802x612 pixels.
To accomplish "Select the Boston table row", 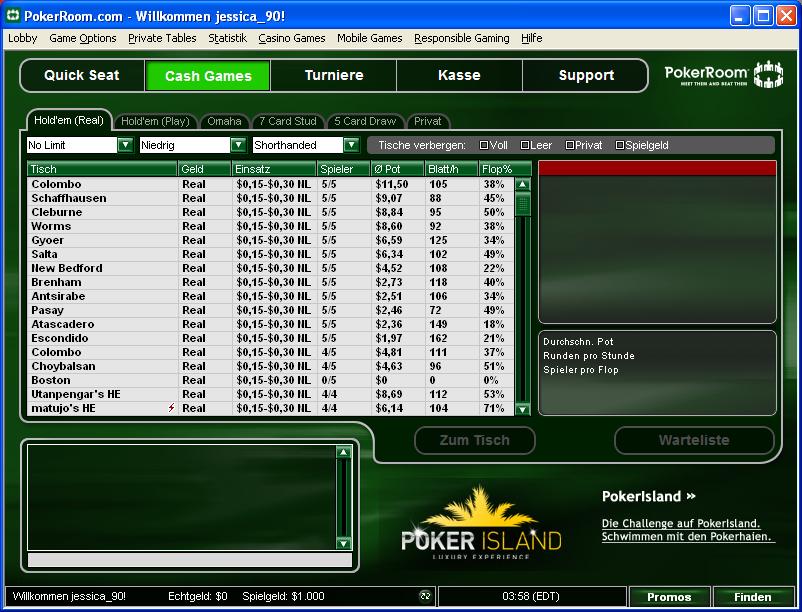I will 270,380.
